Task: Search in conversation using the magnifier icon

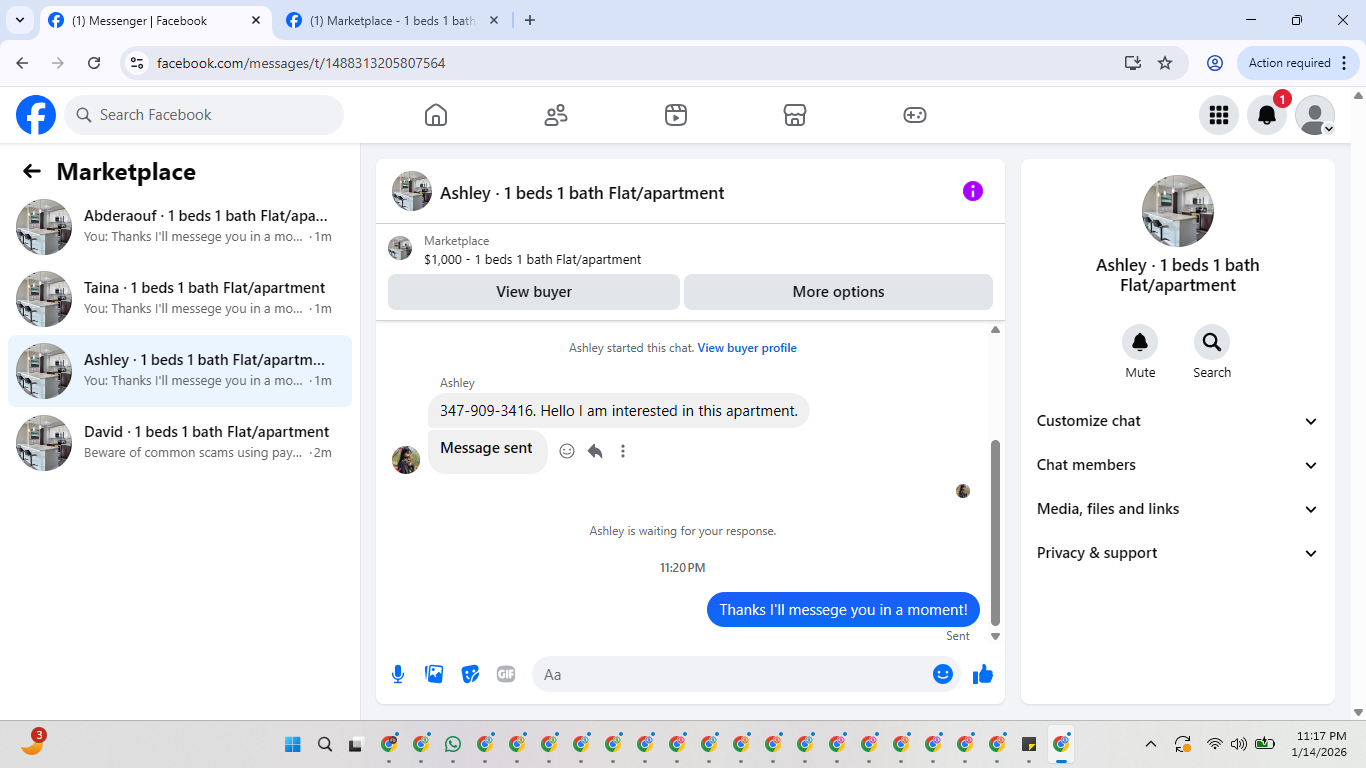Action: [1212, 343]
